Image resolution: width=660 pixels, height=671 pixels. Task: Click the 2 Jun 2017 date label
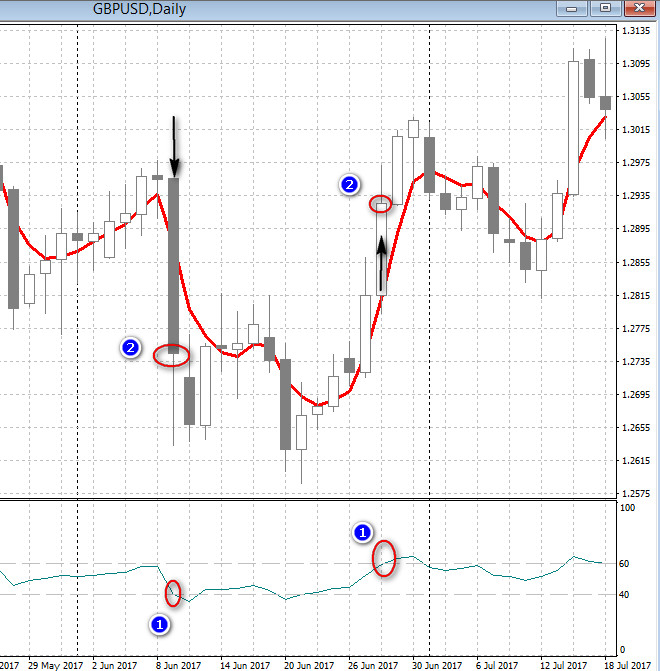pyautogui.click(x=114, y=665)
